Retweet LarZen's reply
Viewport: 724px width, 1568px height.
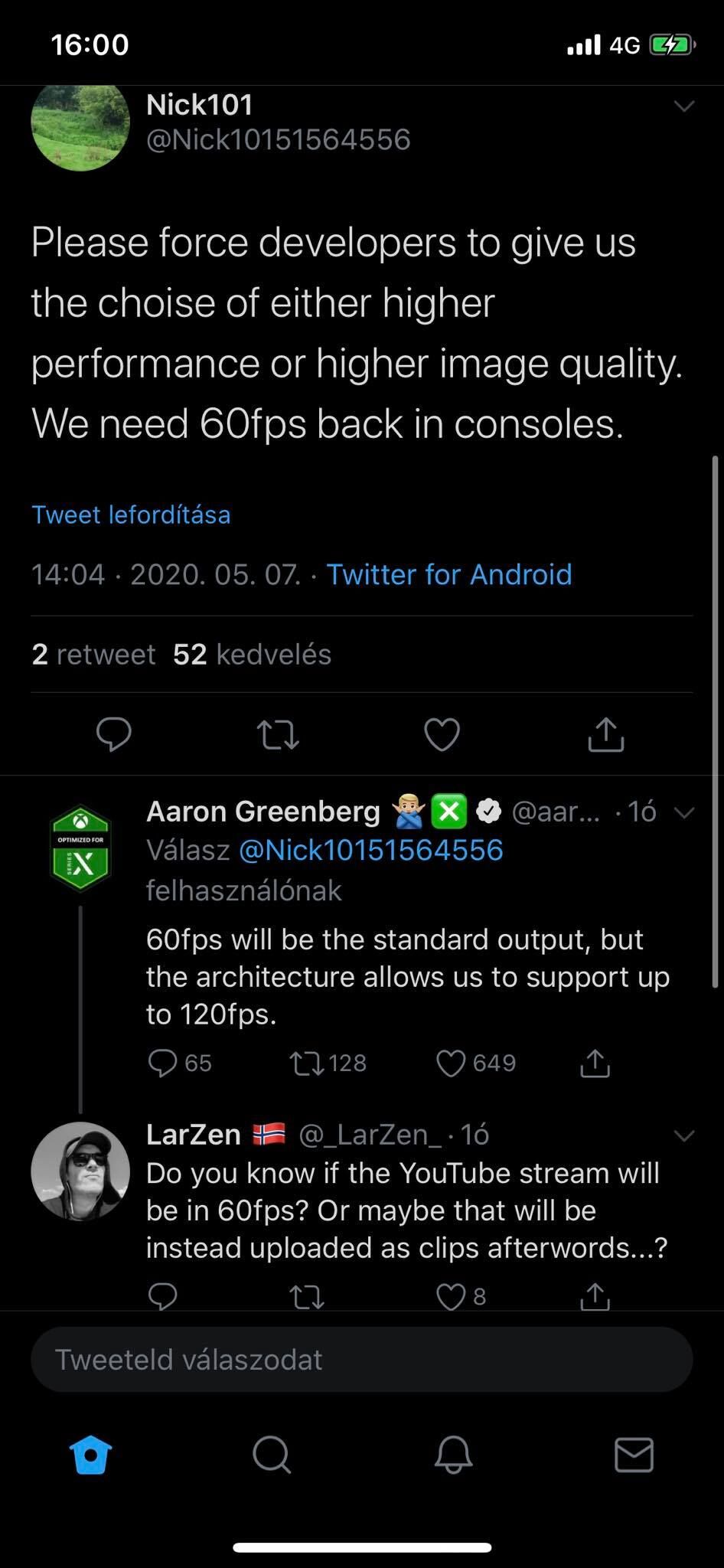308,1296
